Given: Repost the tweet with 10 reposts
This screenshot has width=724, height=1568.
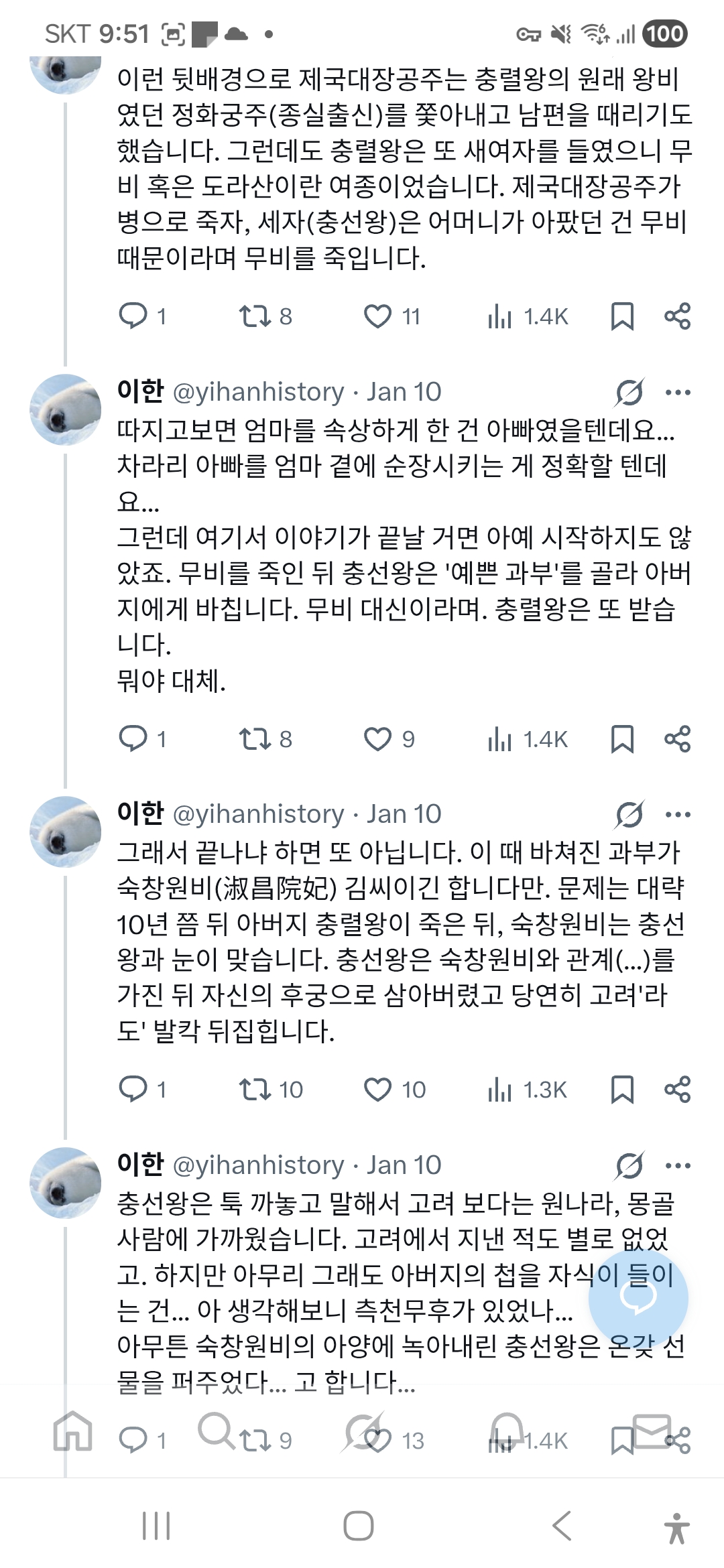Looking at the screenshot, I should click(x=255, y=1090).
